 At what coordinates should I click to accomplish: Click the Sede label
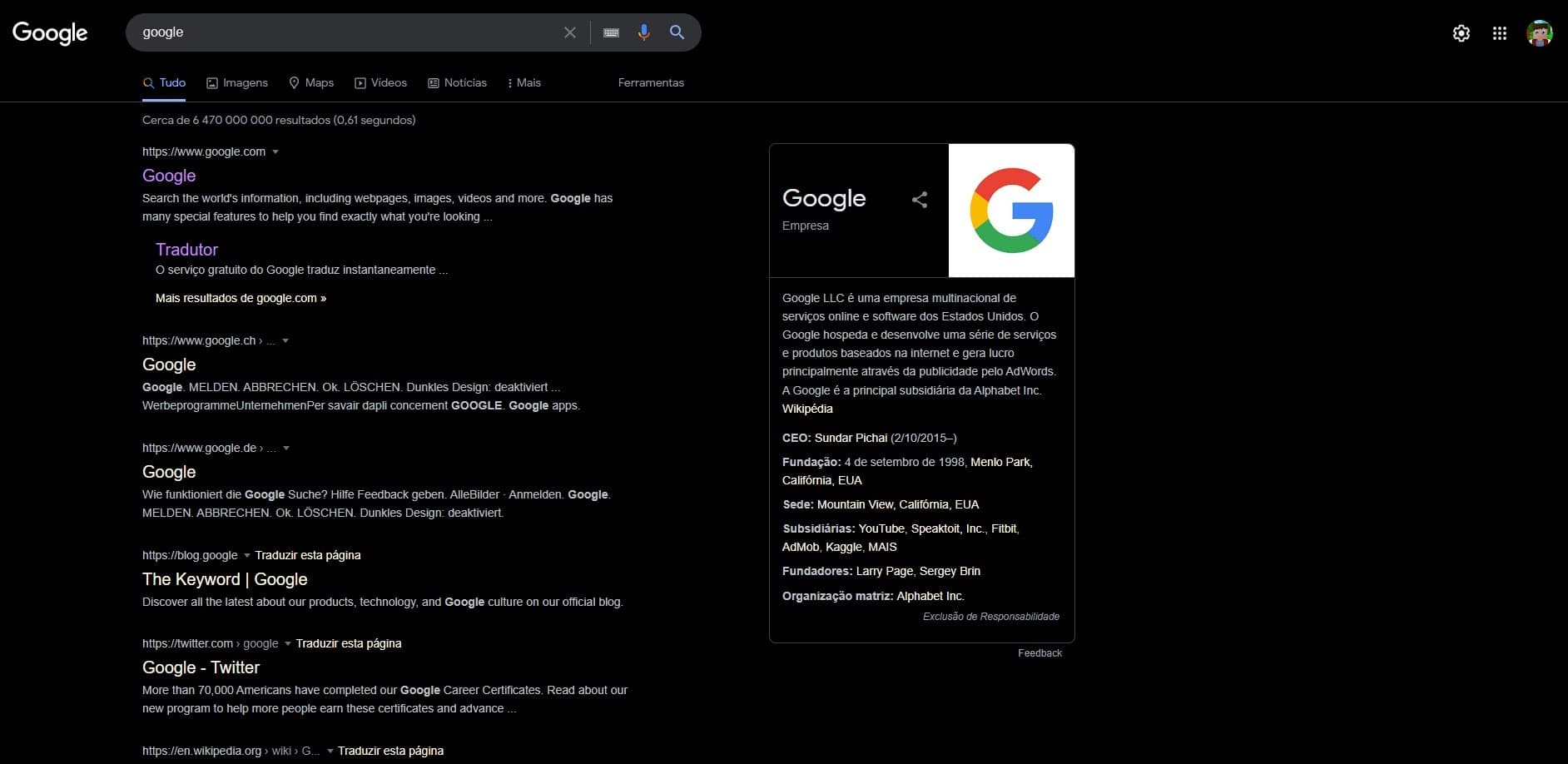(x=797, y=504)
